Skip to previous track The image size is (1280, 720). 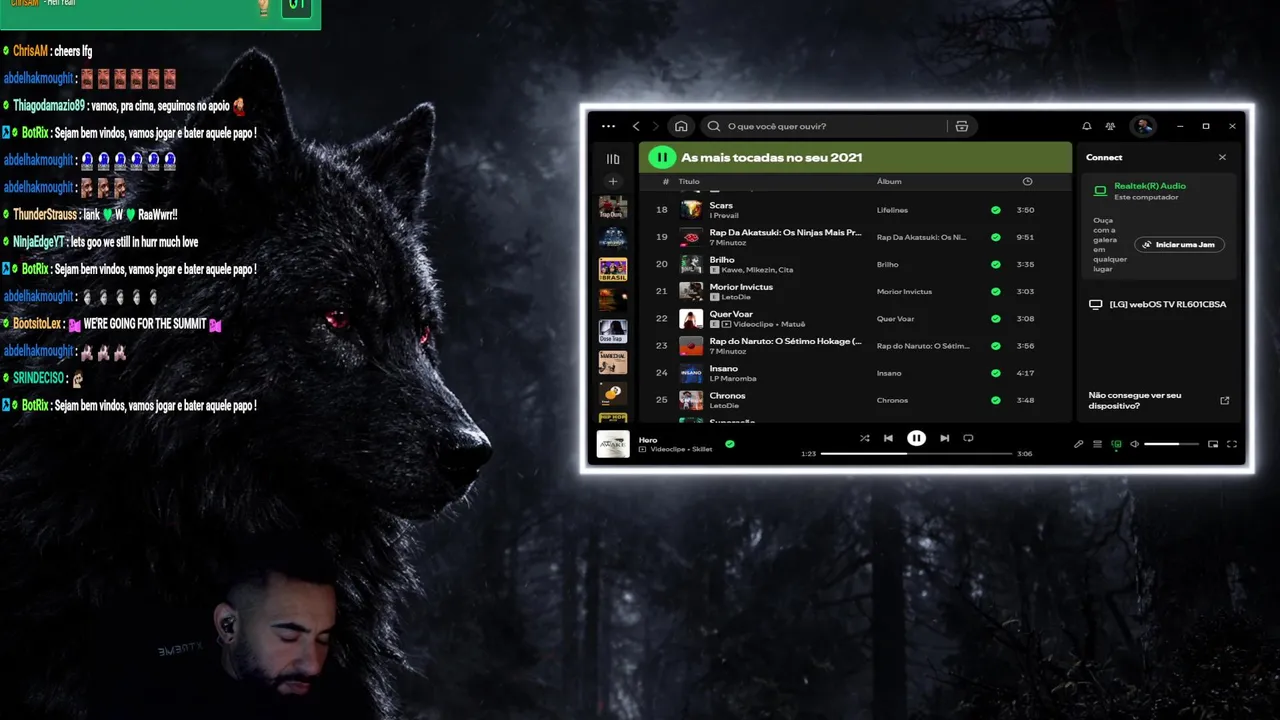888,438
